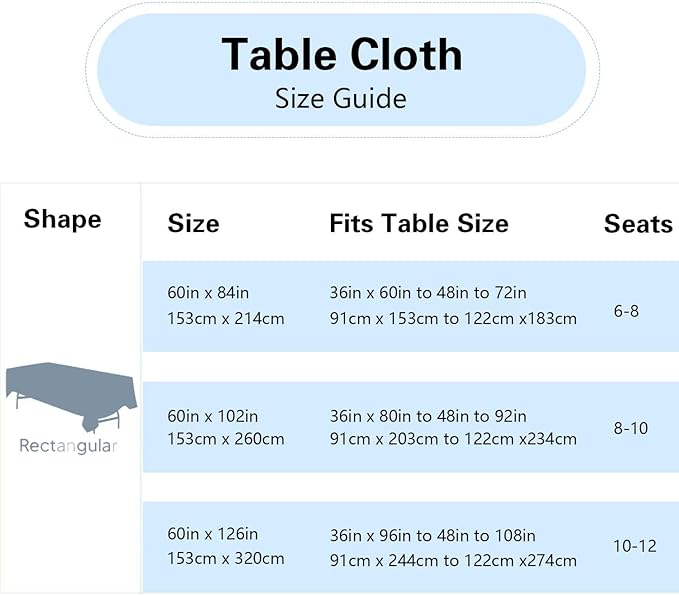Click the 153cm x 260cm metric size
The width and height of the screenshot is (679, 595).
(x=226, y=439)
